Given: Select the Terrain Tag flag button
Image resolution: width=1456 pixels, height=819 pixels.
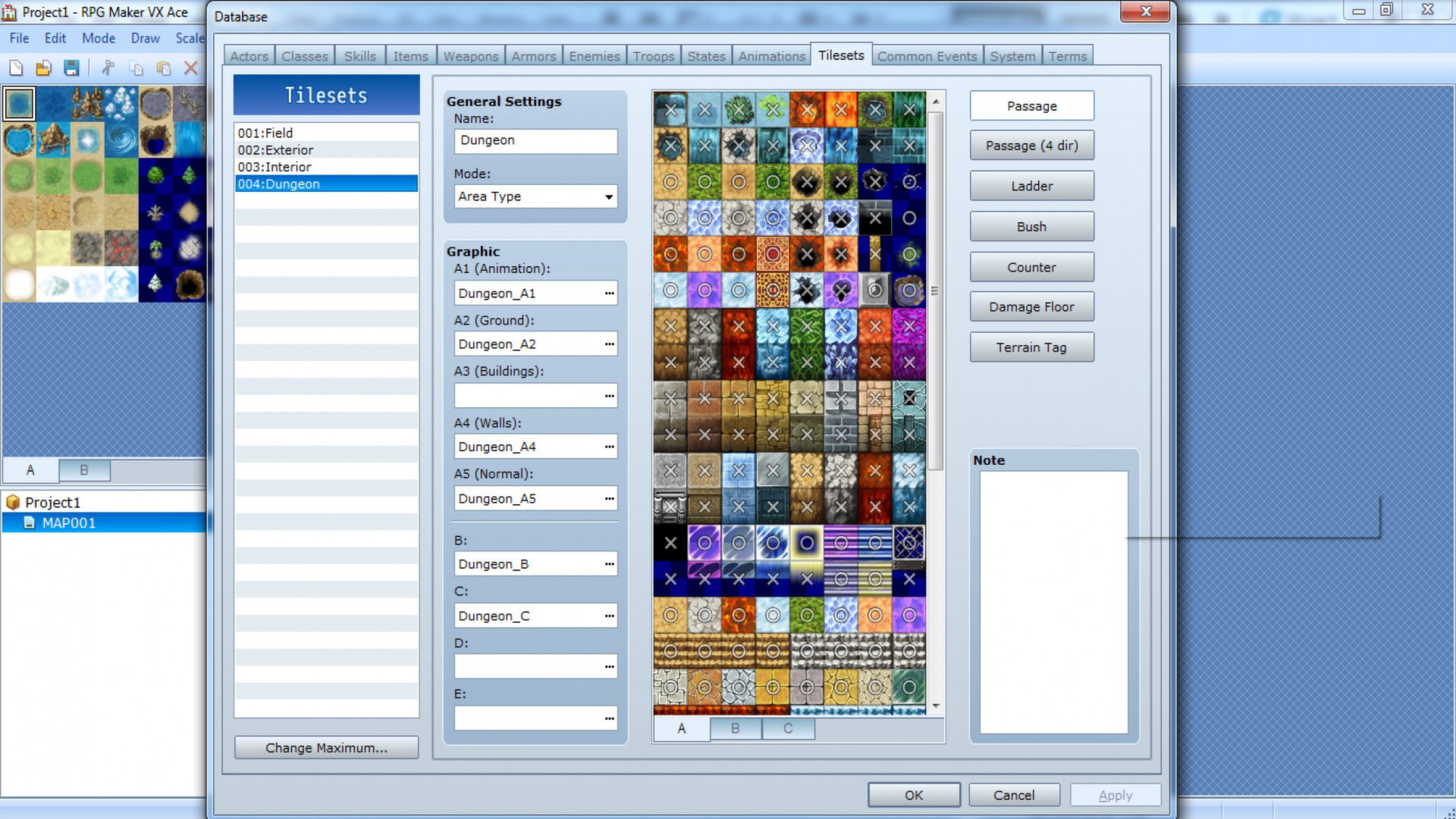Looking at the screenshot, I should (1031, 346).
